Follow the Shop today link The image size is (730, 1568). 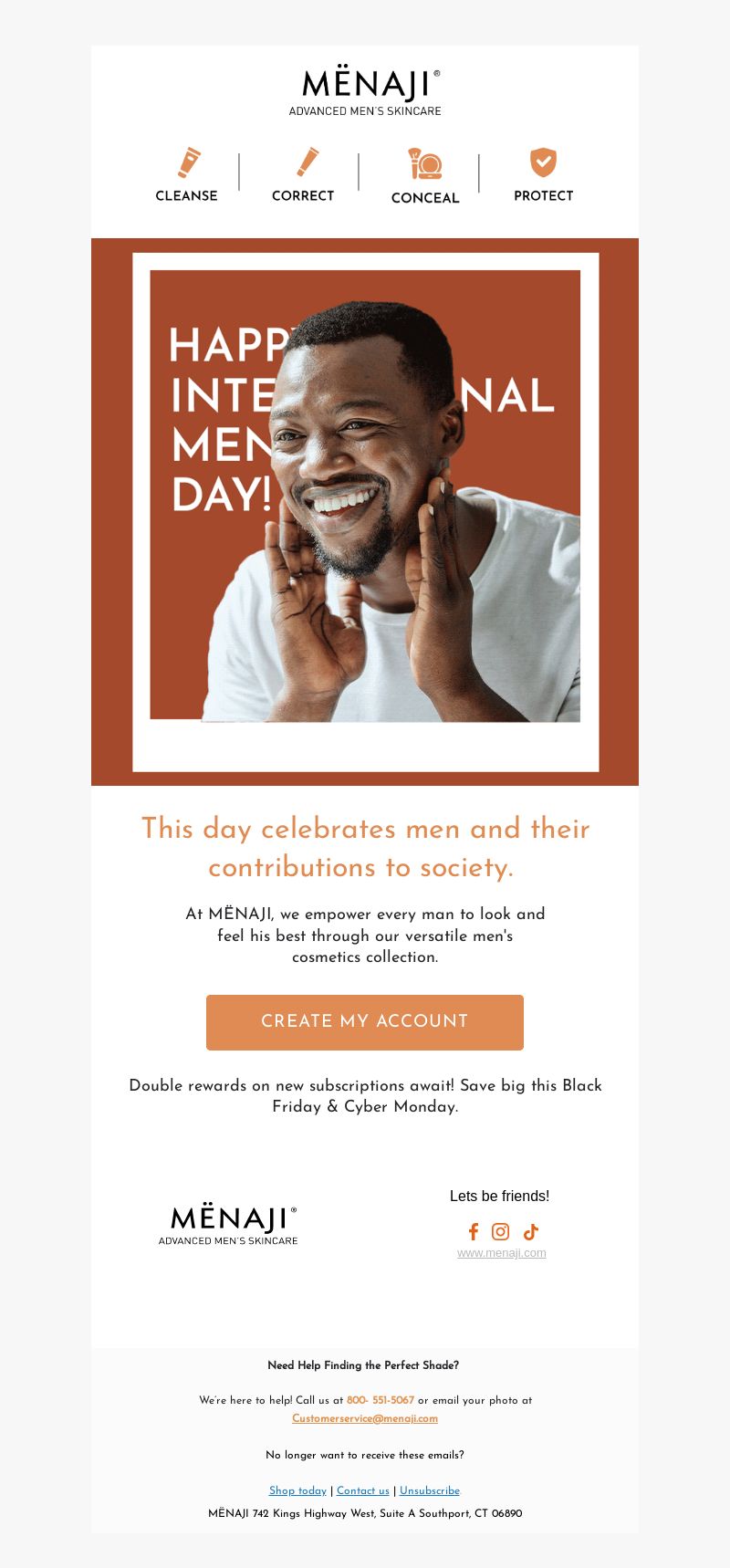297,1490
